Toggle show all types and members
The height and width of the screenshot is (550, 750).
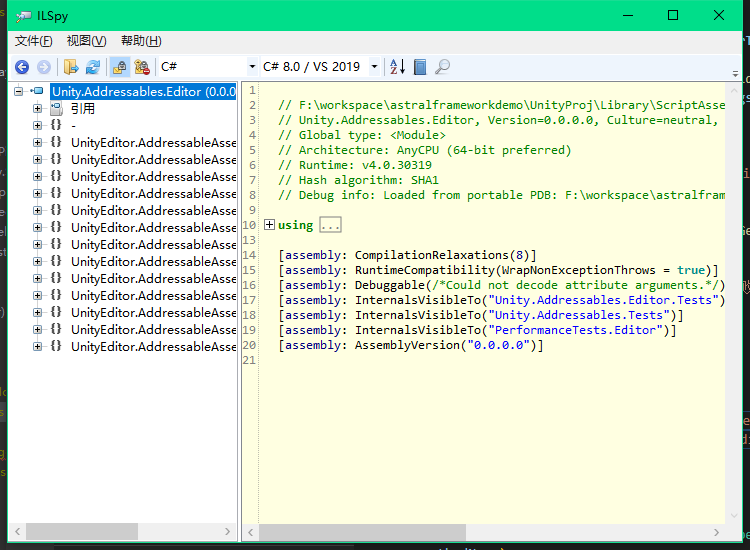pyautogui.click(x=142, y=67)
